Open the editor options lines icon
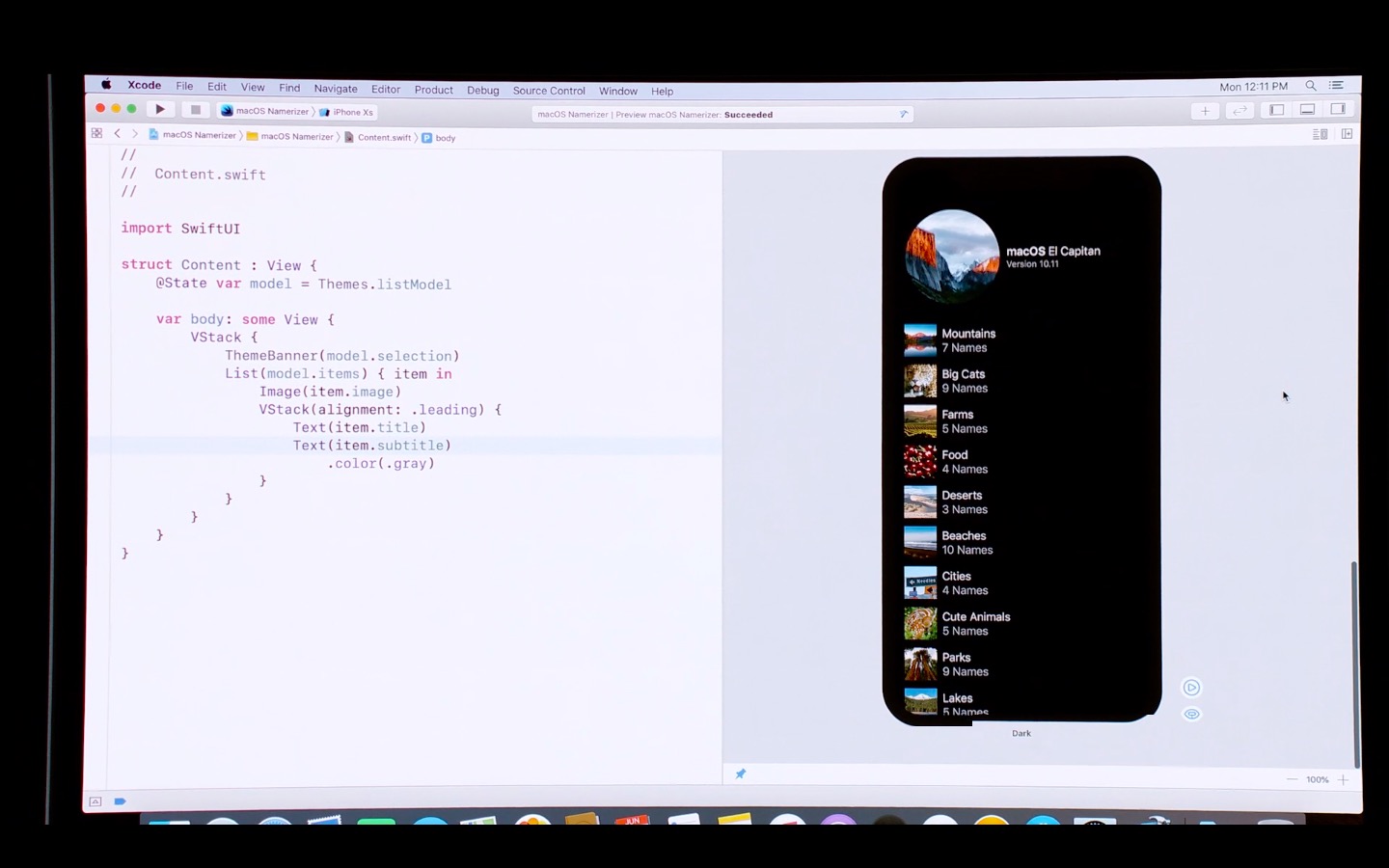The width and height of the screenshot is (1389, 868). (x=1321, y=134)
